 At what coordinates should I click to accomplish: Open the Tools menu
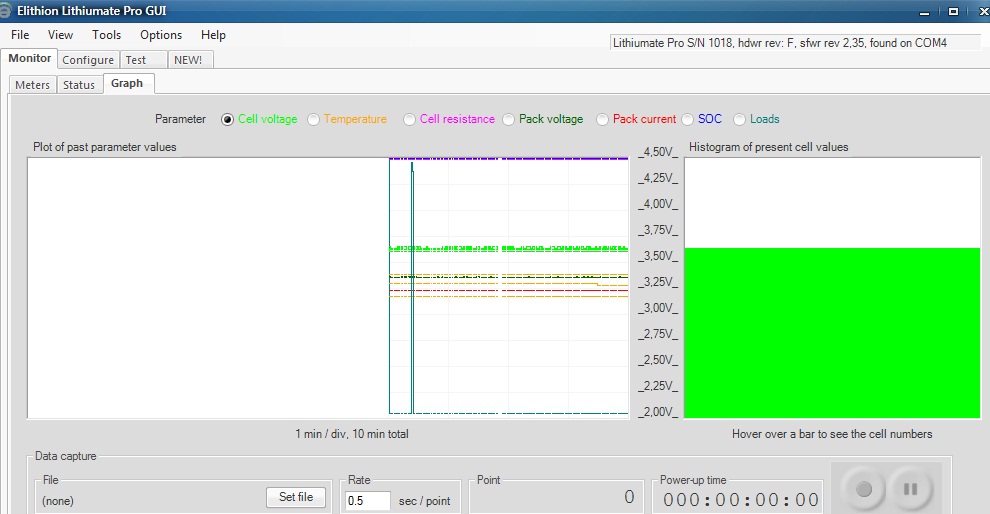[106, 35]
